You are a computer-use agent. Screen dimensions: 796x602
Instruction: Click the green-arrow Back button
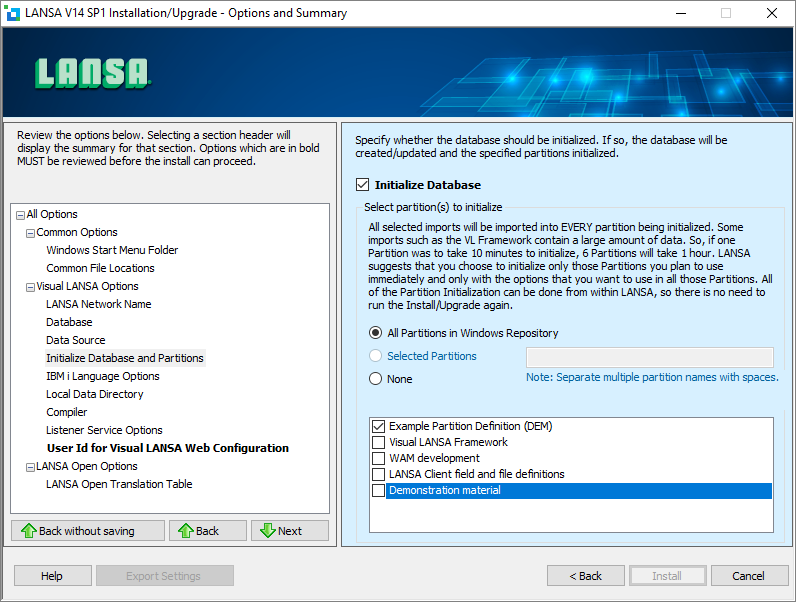click(208, 530)
